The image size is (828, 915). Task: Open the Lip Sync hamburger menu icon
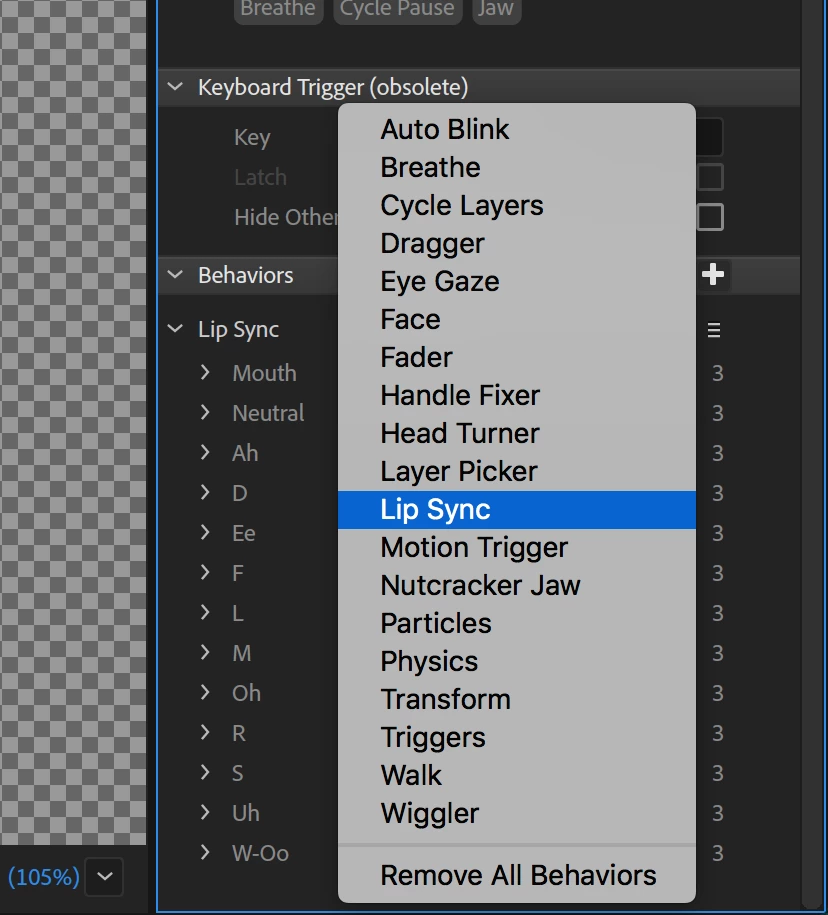[x=714, y=330]
